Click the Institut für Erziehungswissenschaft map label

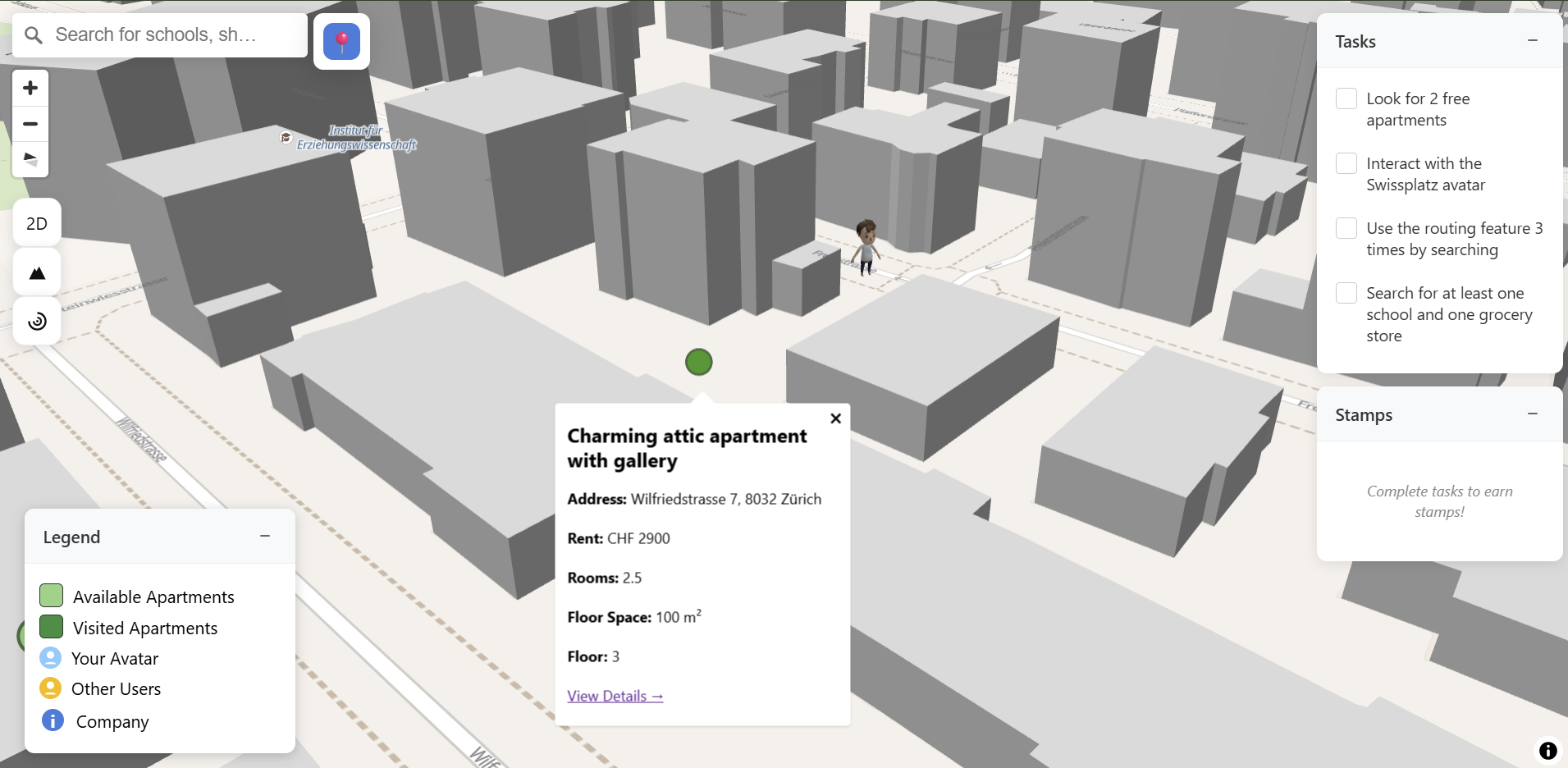pos(356,138)
